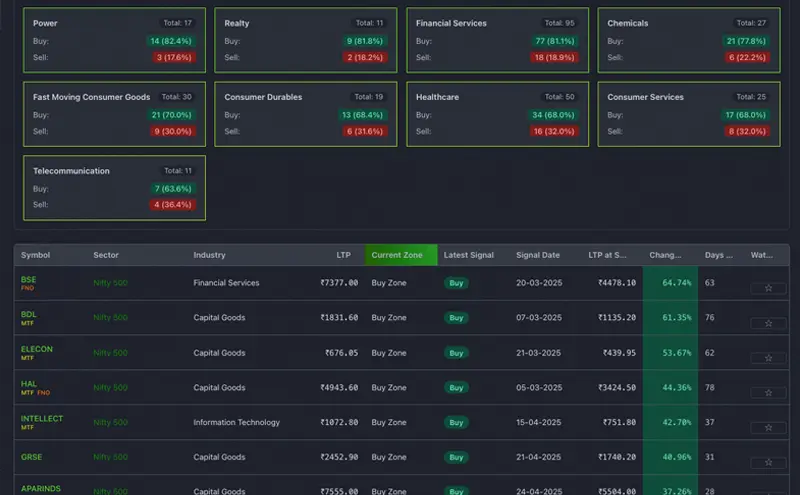Open the APARINDS symbol link
The image size is (800, 495).
click(41, 489)
